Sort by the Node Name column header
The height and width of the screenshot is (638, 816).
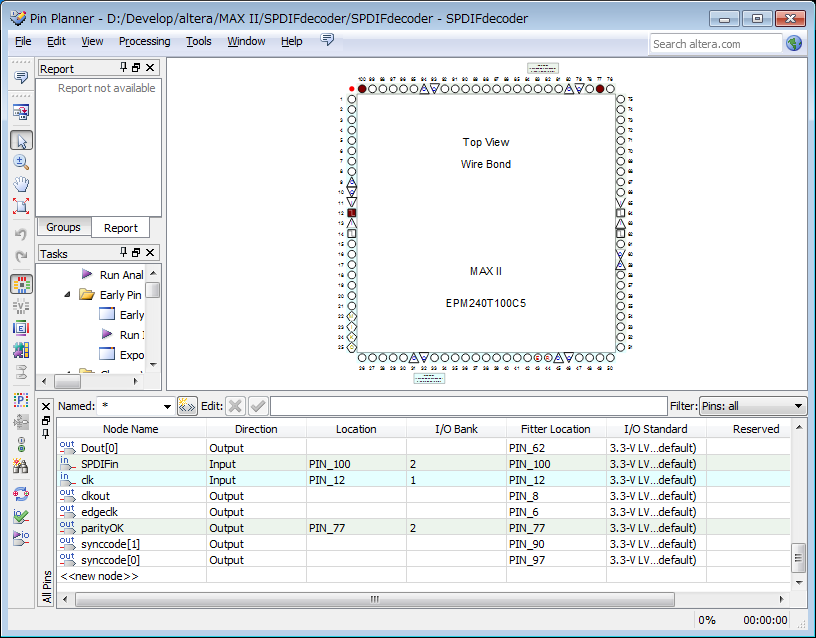tap(131, 429)
